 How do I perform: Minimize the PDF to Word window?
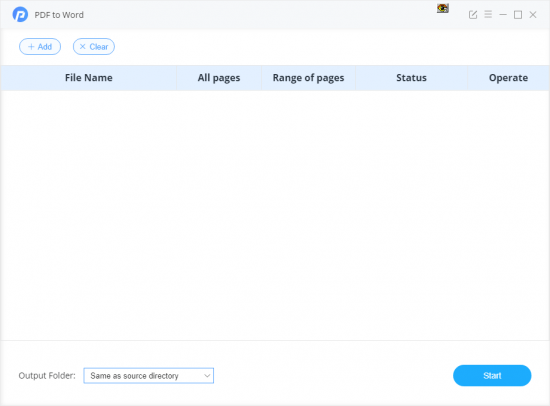(503, 15)
